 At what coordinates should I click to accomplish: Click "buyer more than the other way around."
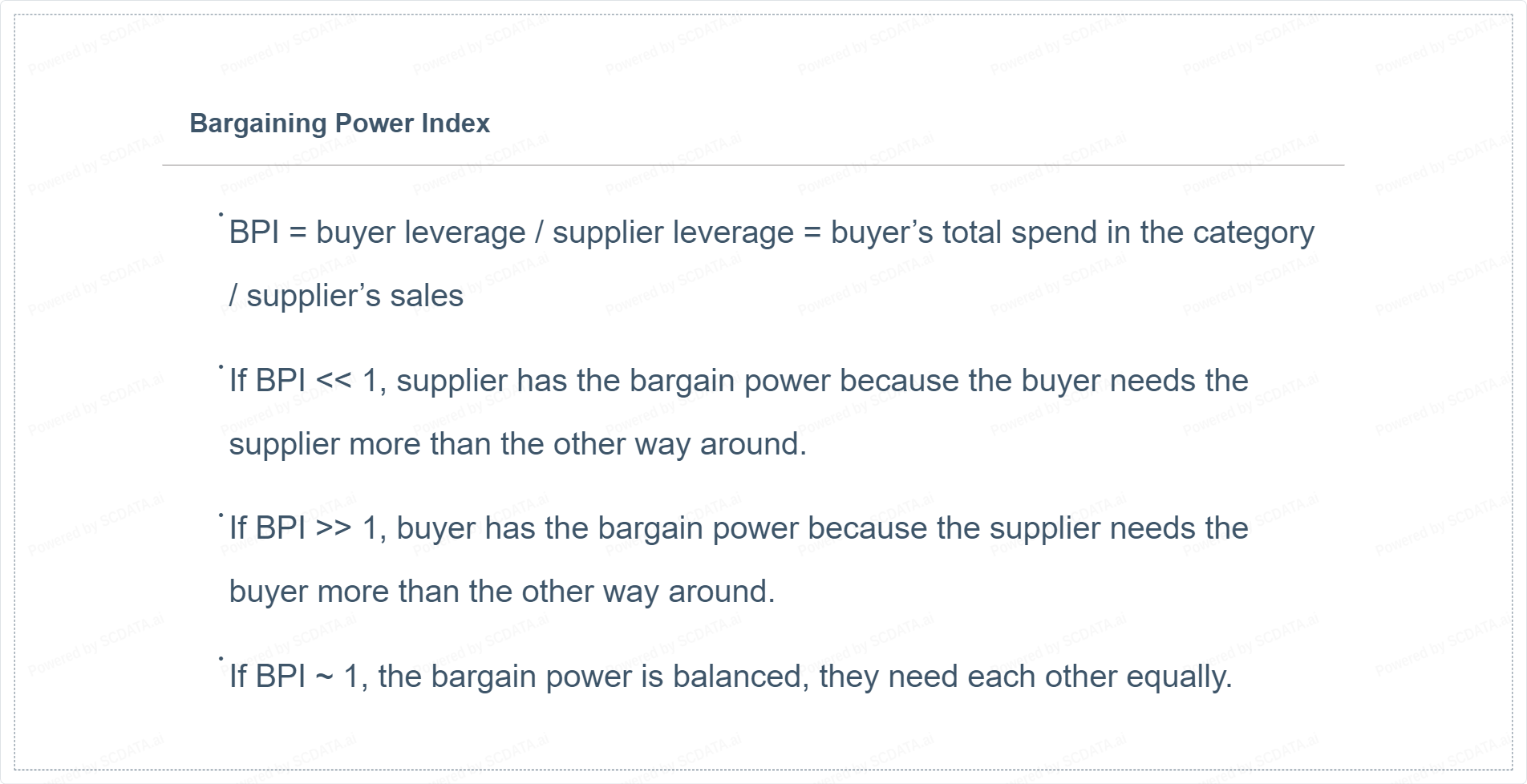click(x=501, y=592)
